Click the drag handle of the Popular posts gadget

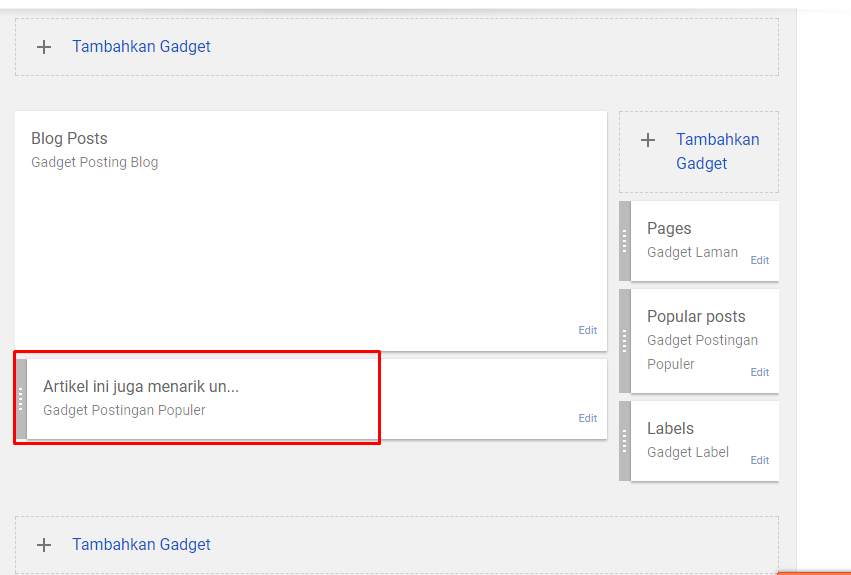tap(625, 341)
